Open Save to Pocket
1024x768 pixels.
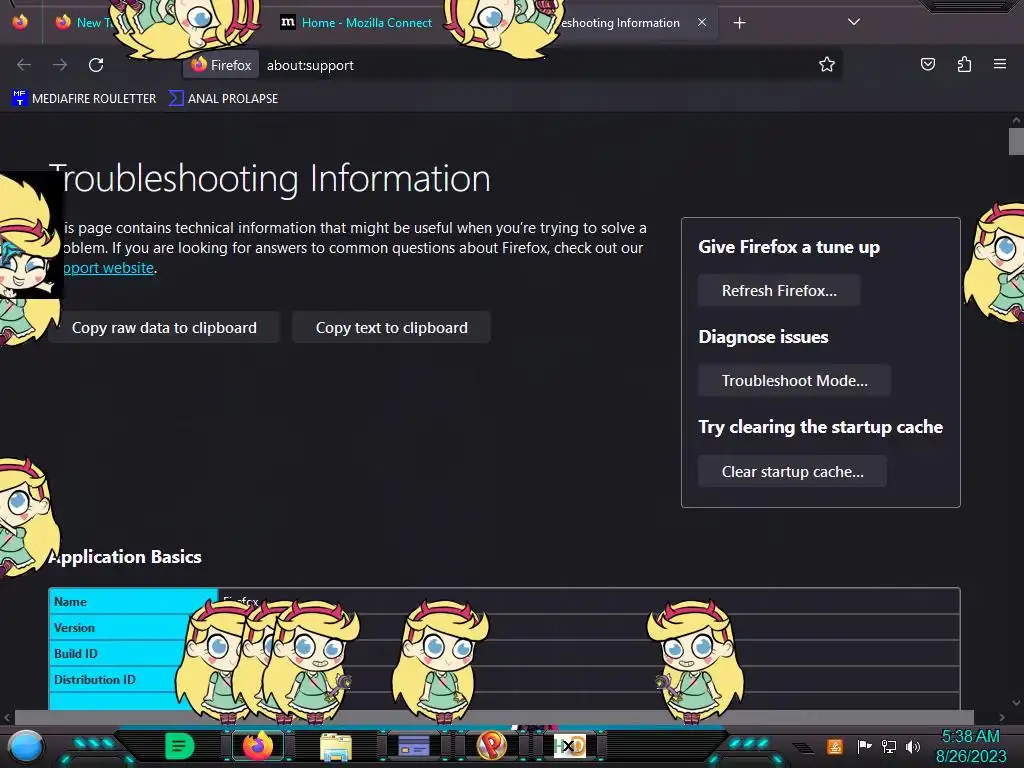(928, 64)
